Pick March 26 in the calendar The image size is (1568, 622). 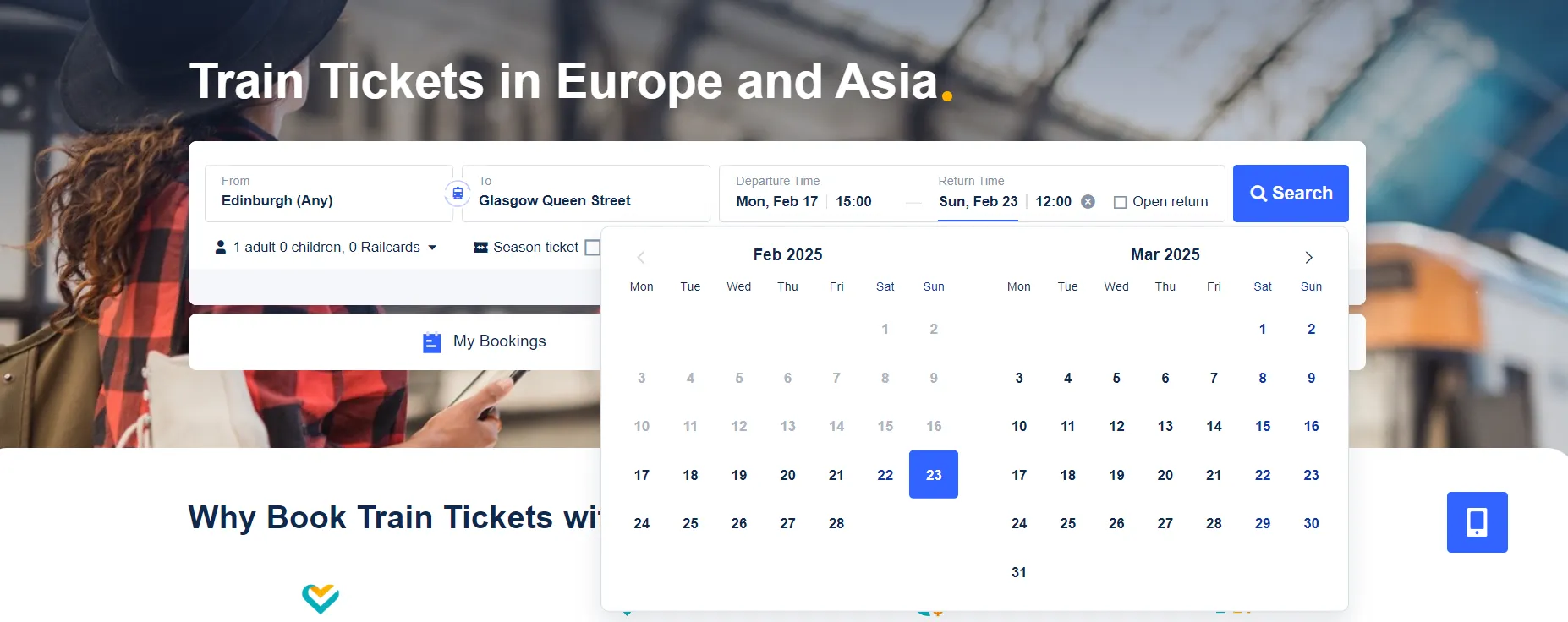tap(1116, 523)
